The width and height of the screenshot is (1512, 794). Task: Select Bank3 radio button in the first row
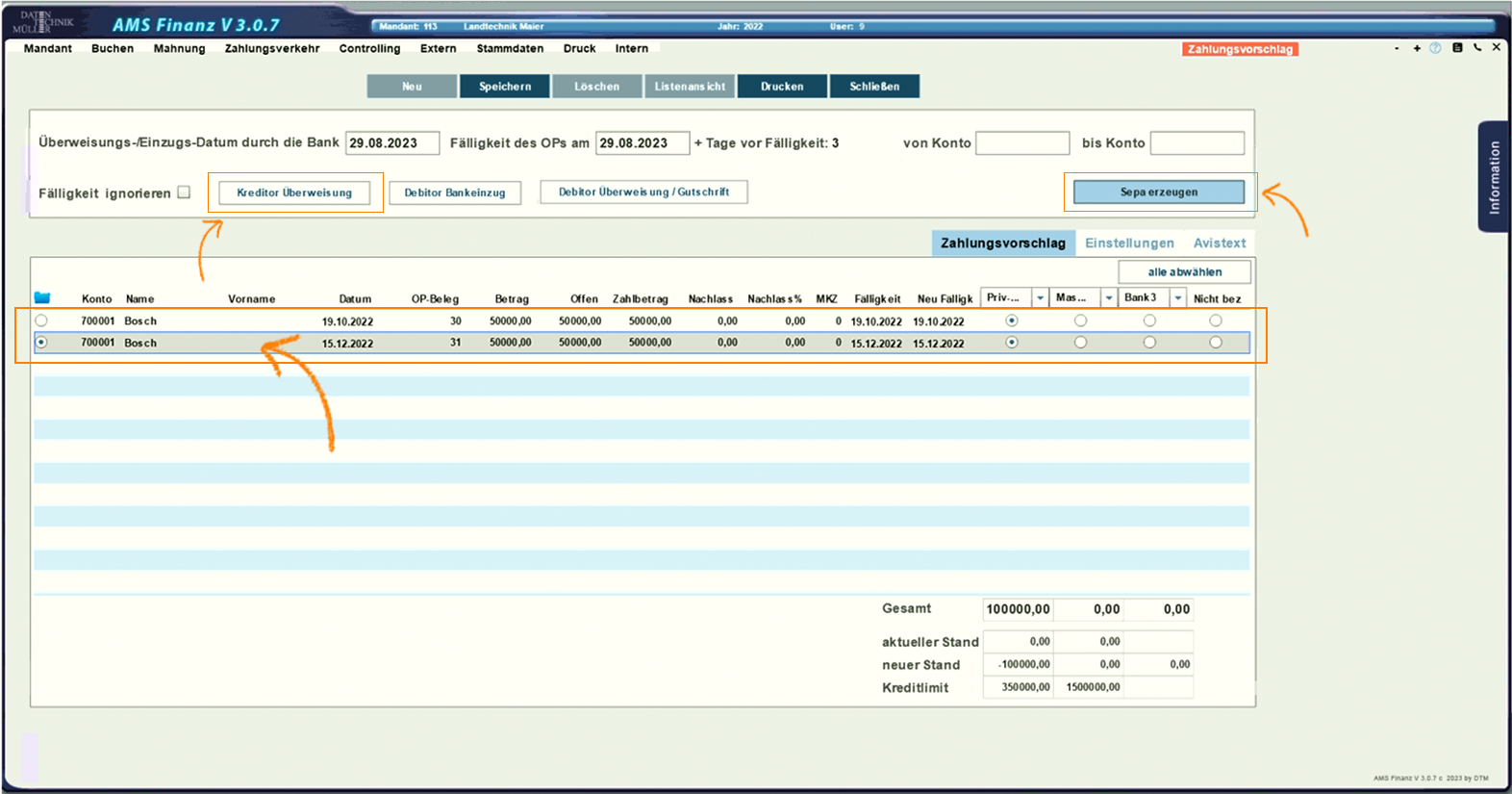(x=1149, y=320)
